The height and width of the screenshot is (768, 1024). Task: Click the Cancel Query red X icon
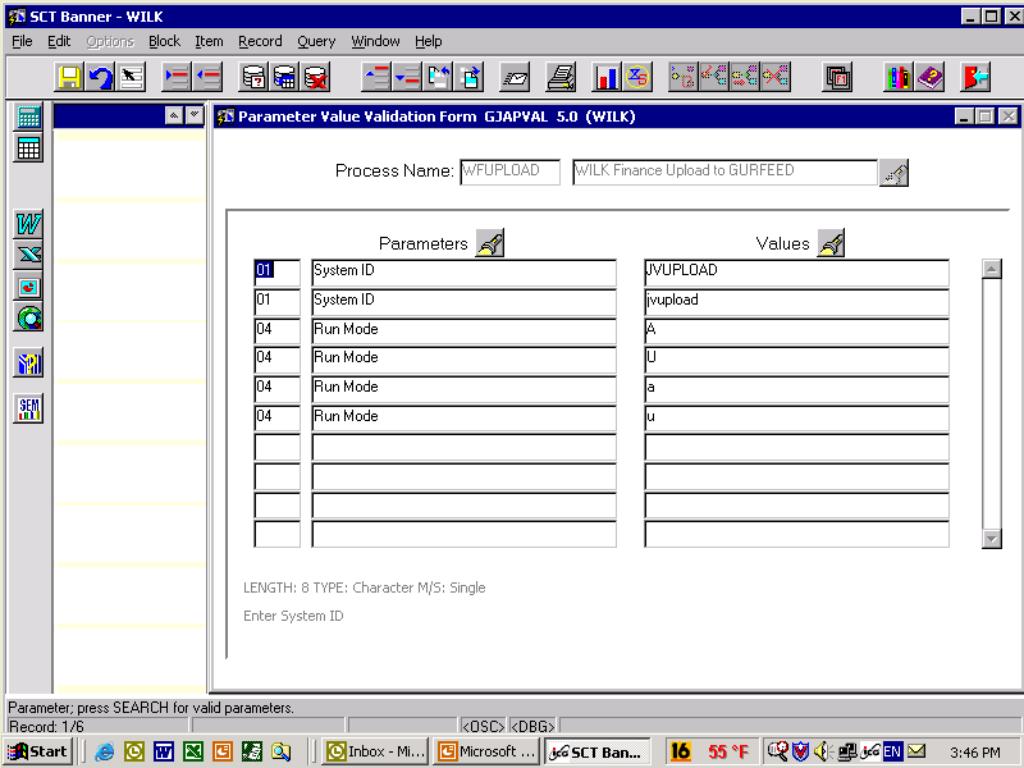click(316, 77)
